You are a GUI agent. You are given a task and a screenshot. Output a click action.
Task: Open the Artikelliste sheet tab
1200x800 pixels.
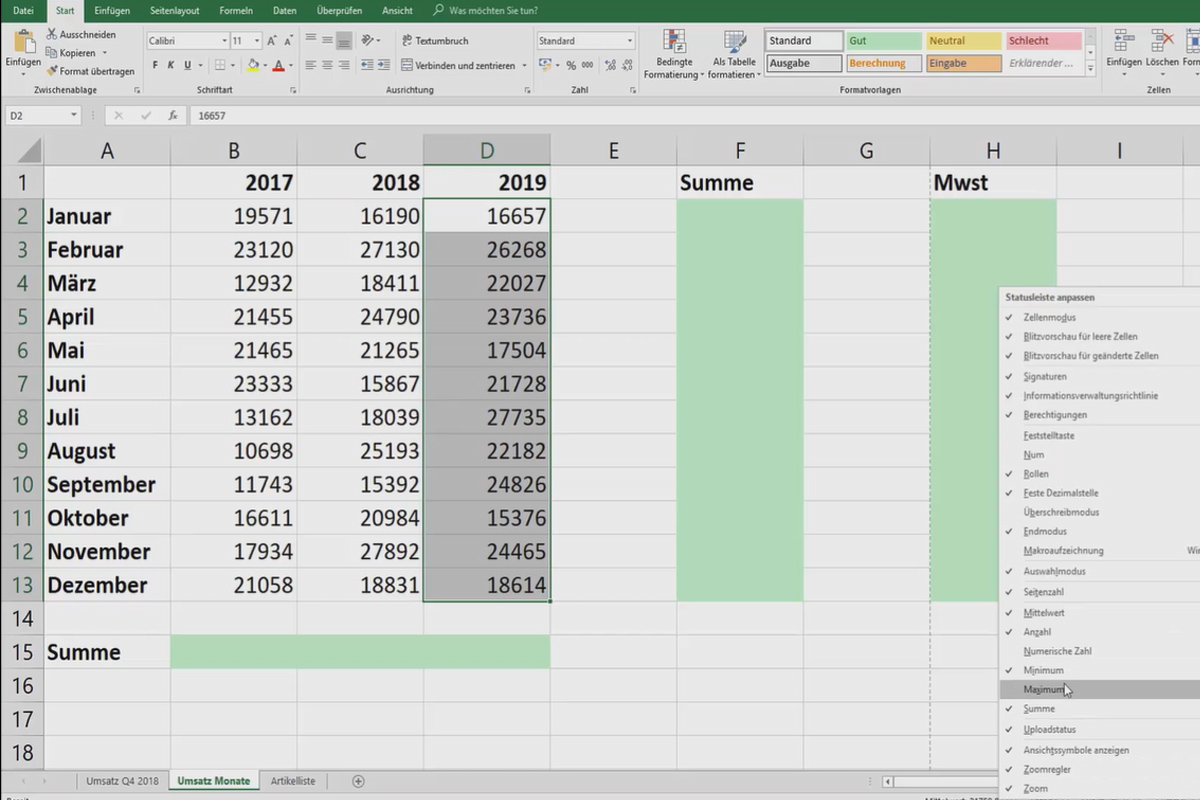[x=292, y=781]
